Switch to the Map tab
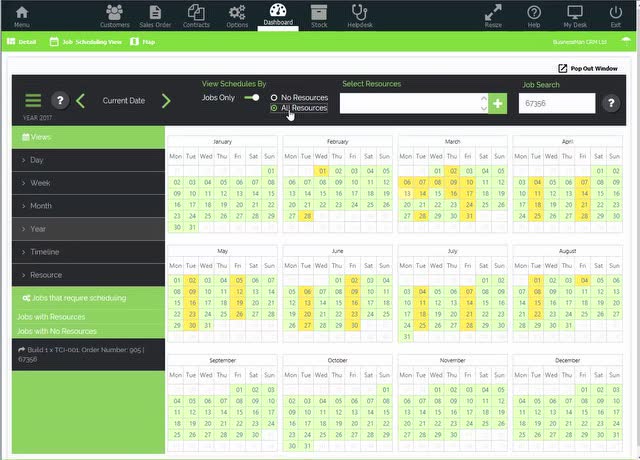This screenshot has height=460, width=640. [142, 42]
